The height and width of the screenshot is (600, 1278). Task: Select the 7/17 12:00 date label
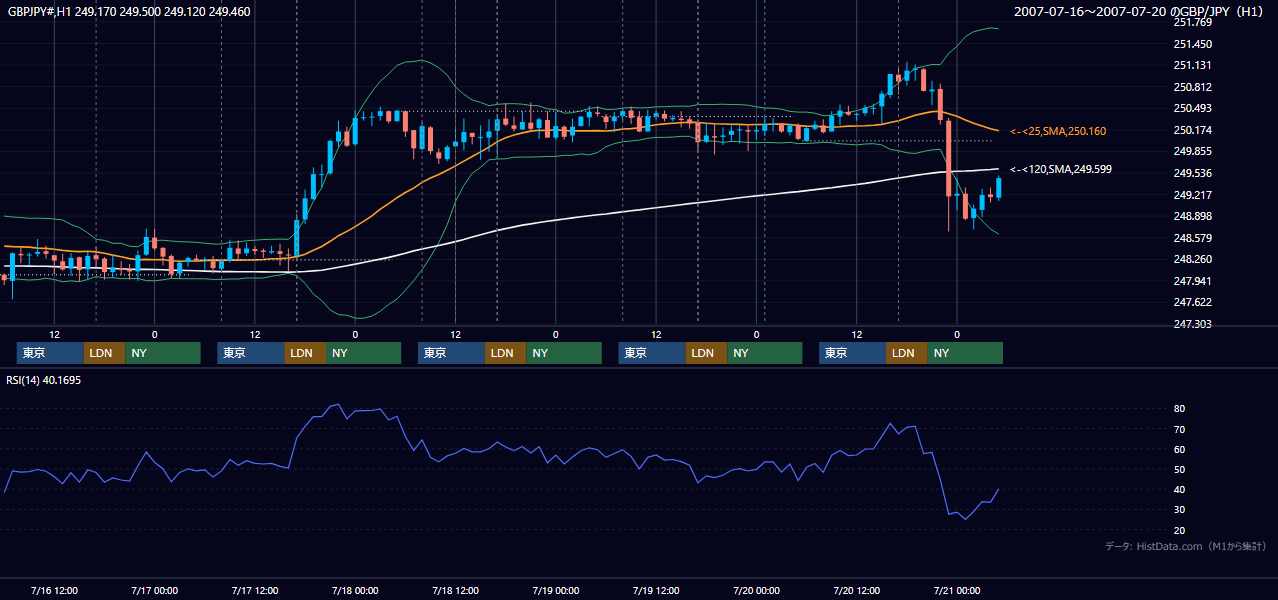coord(254,590)
